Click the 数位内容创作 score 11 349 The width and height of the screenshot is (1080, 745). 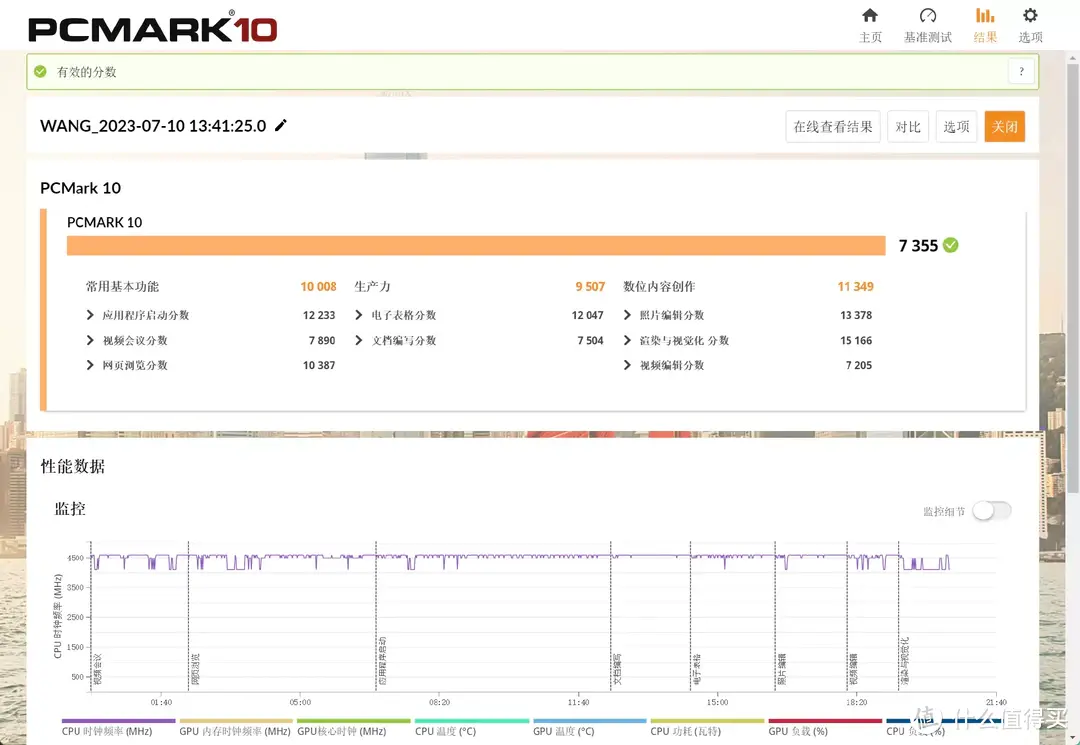tap(855, 286)
